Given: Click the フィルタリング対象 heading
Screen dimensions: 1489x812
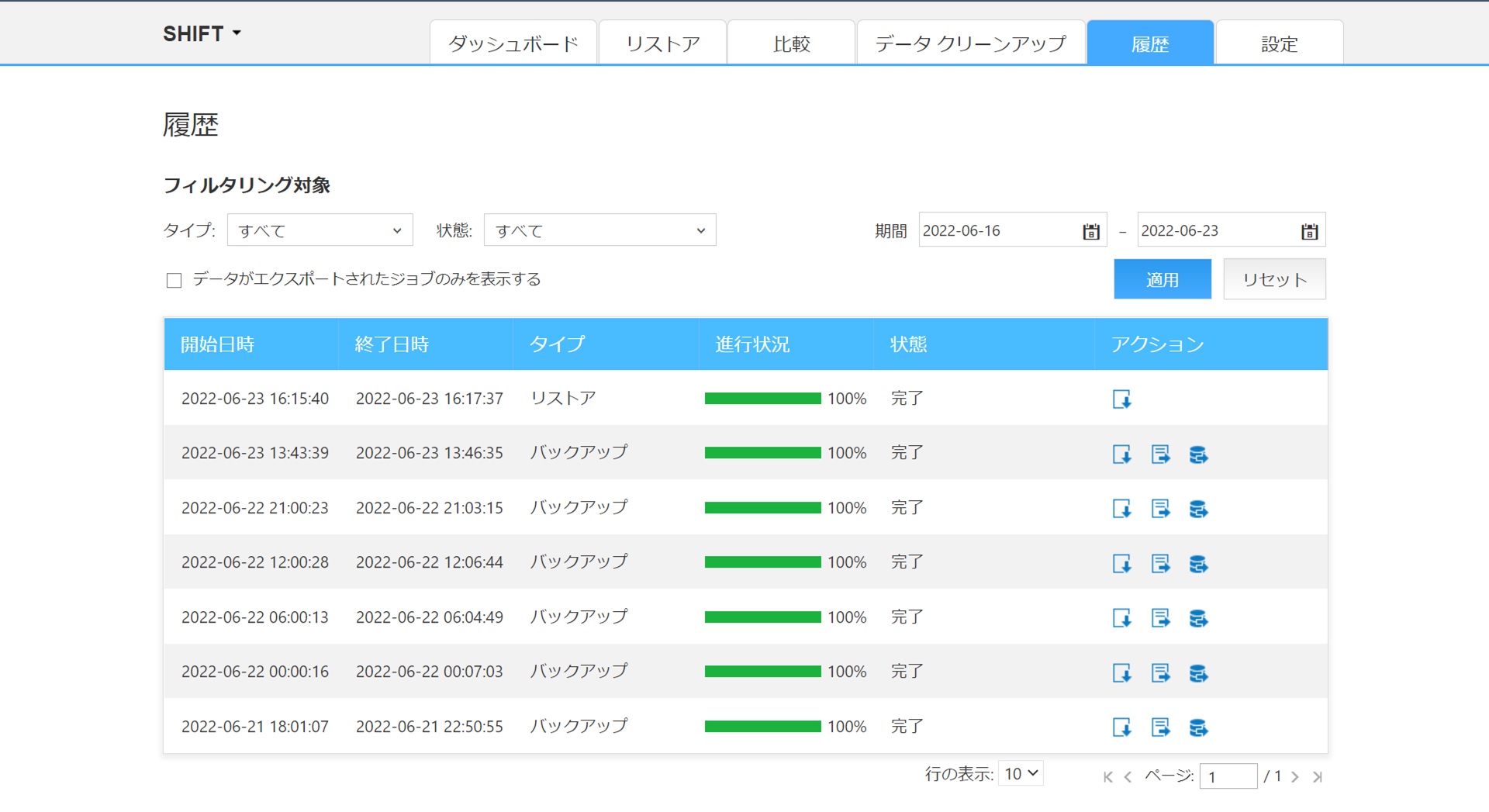Looking at the screenshot, I should [247, 185].
